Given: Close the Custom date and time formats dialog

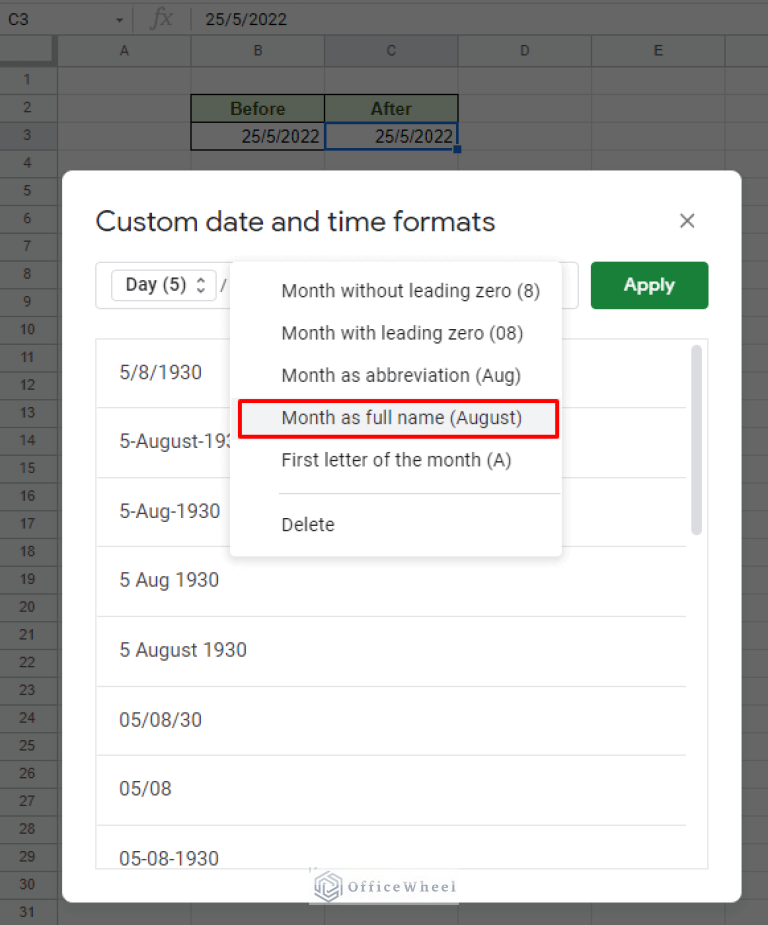Looking at the screenshot, I should point(687,220).
